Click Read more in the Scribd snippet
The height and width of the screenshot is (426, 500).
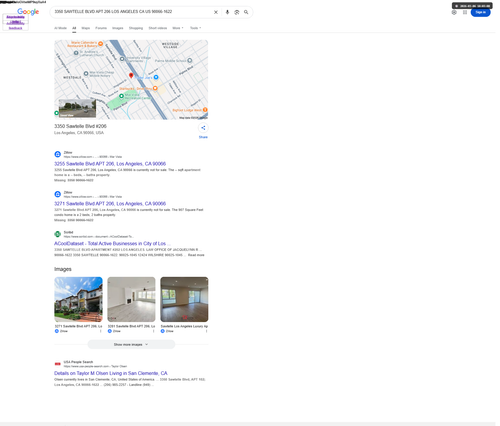point(196,255)
